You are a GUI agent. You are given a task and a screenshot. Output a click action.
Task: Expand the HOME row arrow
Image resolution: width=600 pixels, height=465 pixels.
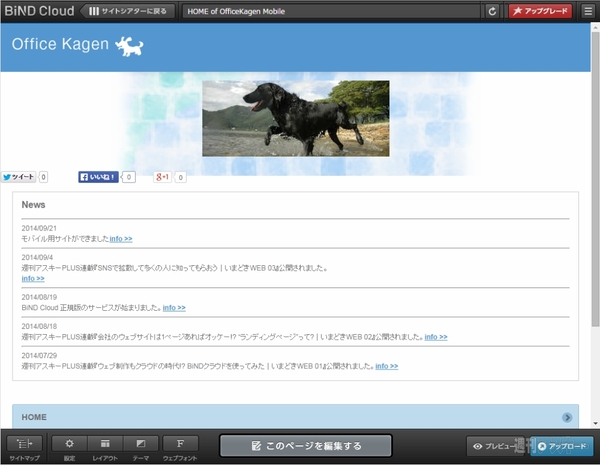(x=567, y=417)
